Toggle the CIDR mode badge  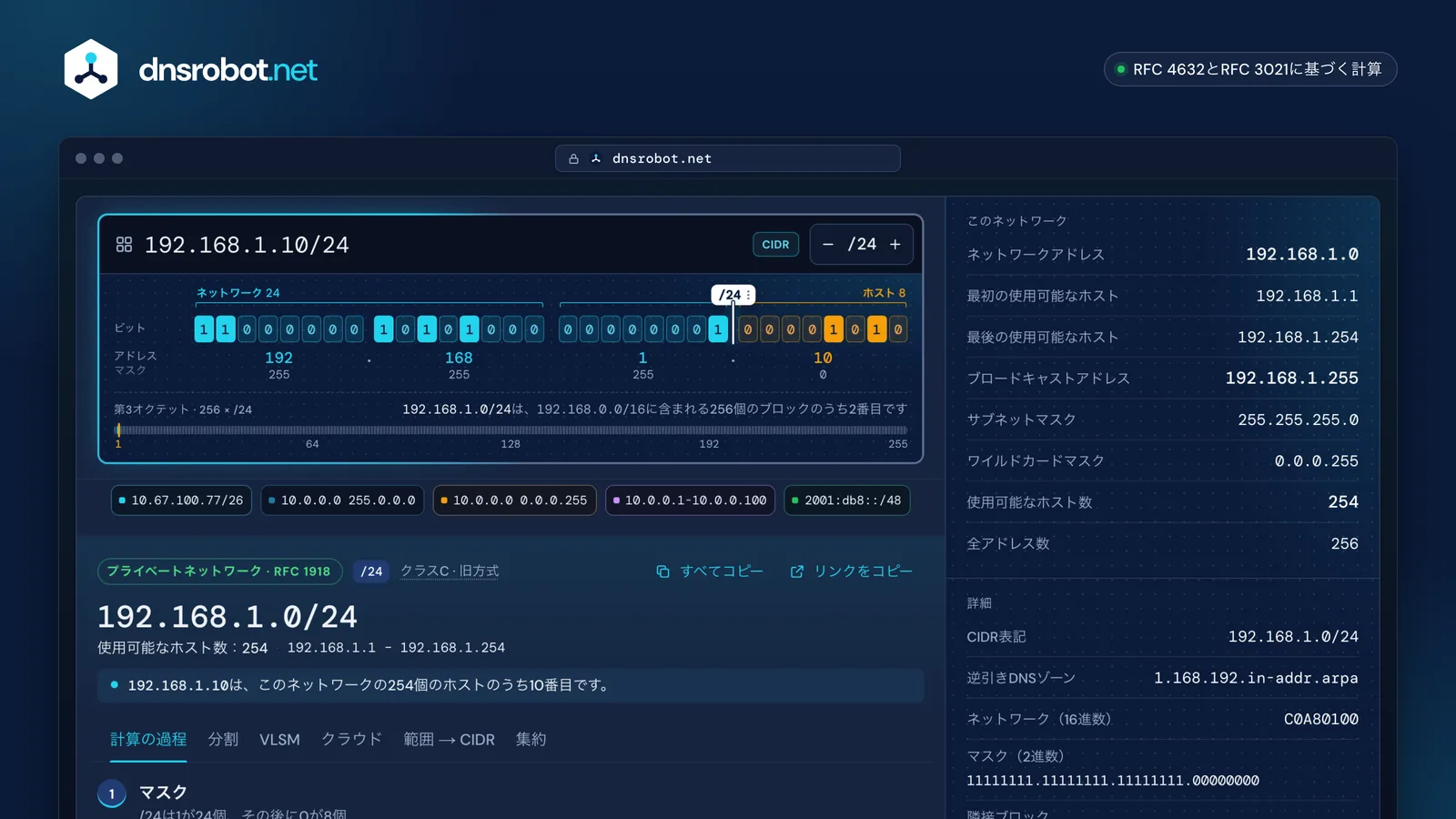pos(775,245)
